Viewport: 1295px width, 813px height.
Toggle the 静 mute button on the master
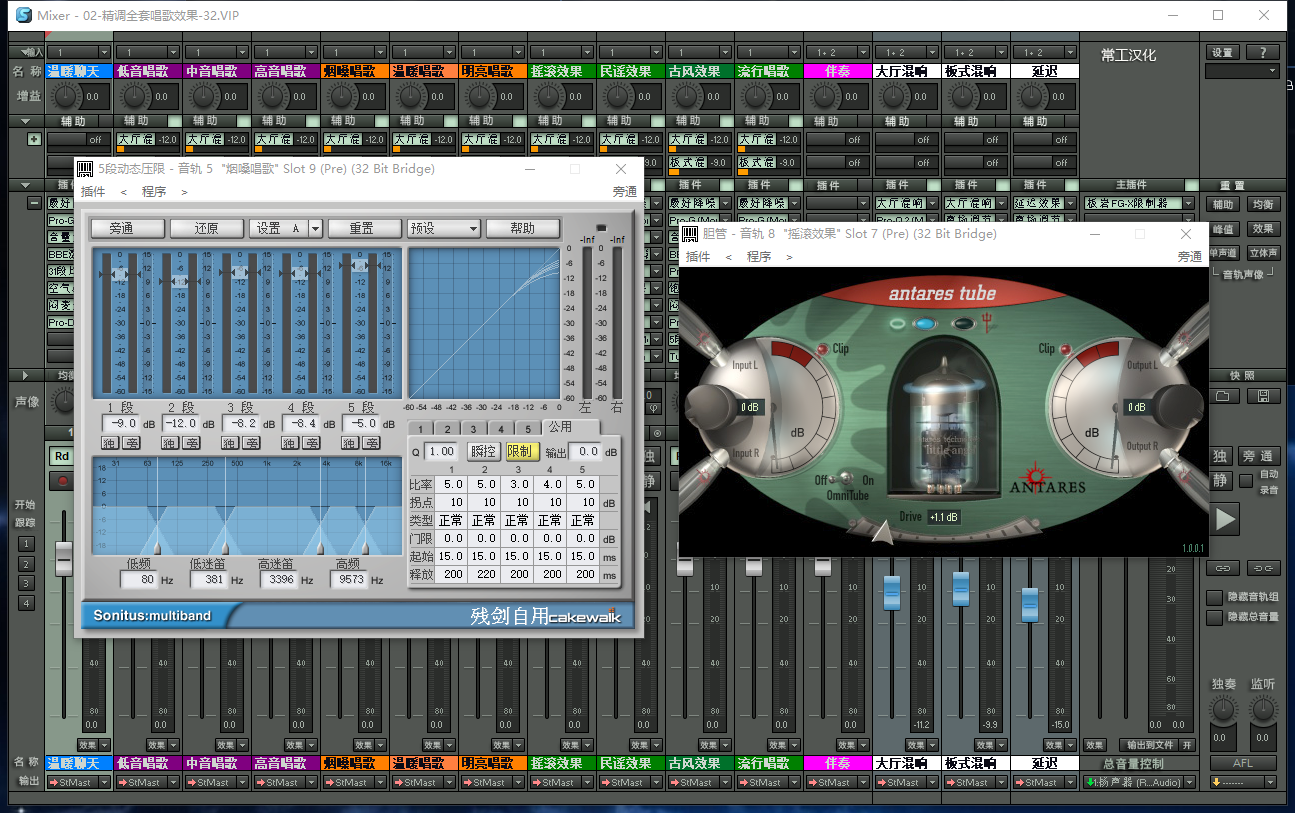pyautogui.click(x=1220, y=480)
